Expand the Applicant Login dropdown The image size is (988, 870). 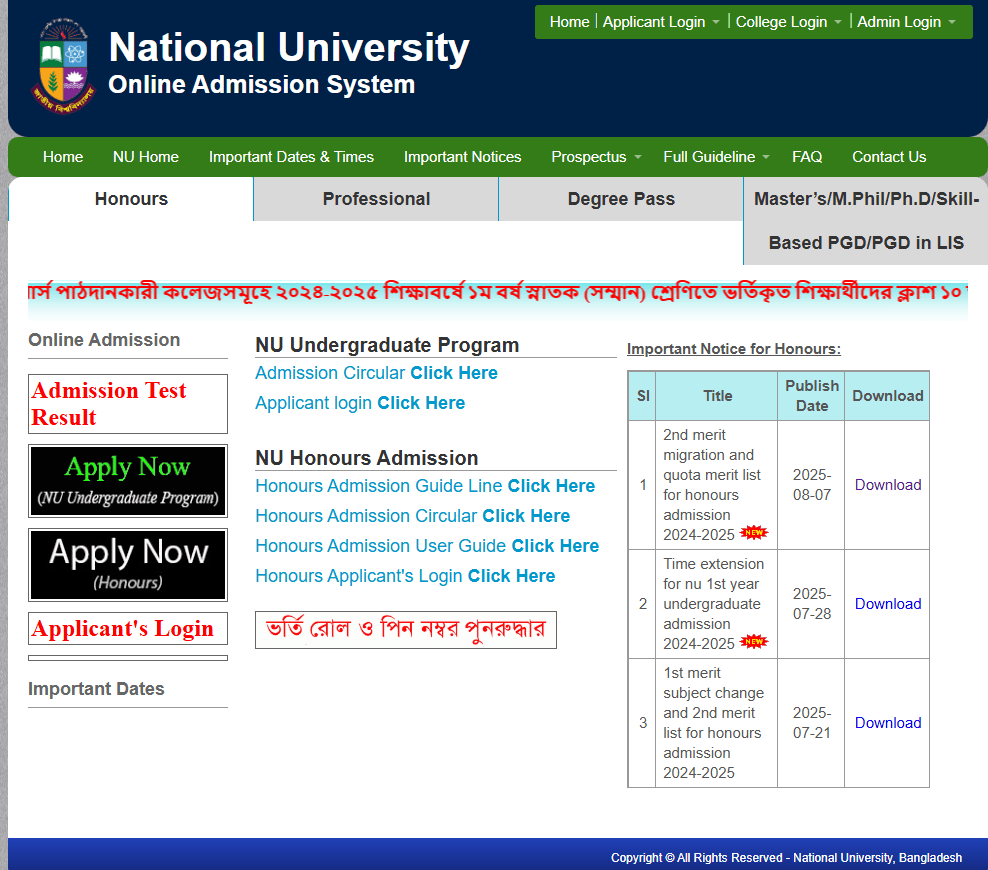[661, 22]
